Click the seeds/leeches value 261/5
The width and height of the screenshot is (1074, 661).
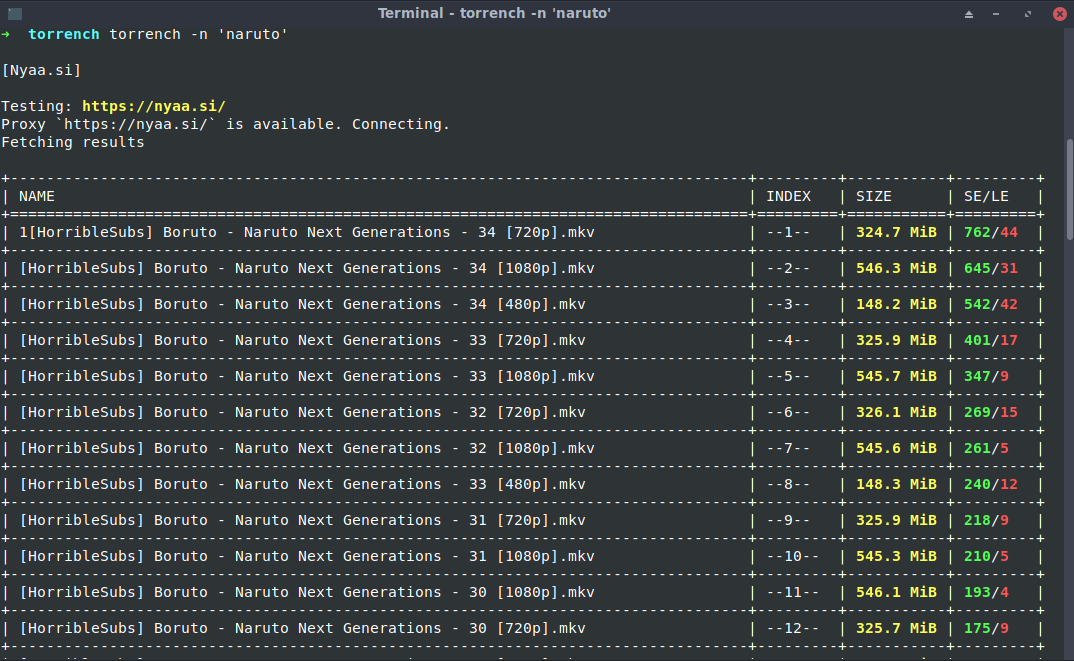(986, 448)
